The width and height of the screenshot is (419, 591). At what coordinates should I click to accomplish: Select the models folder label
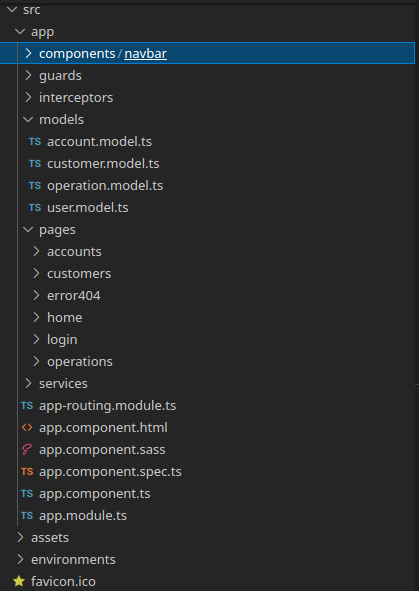tap(61, 119)
